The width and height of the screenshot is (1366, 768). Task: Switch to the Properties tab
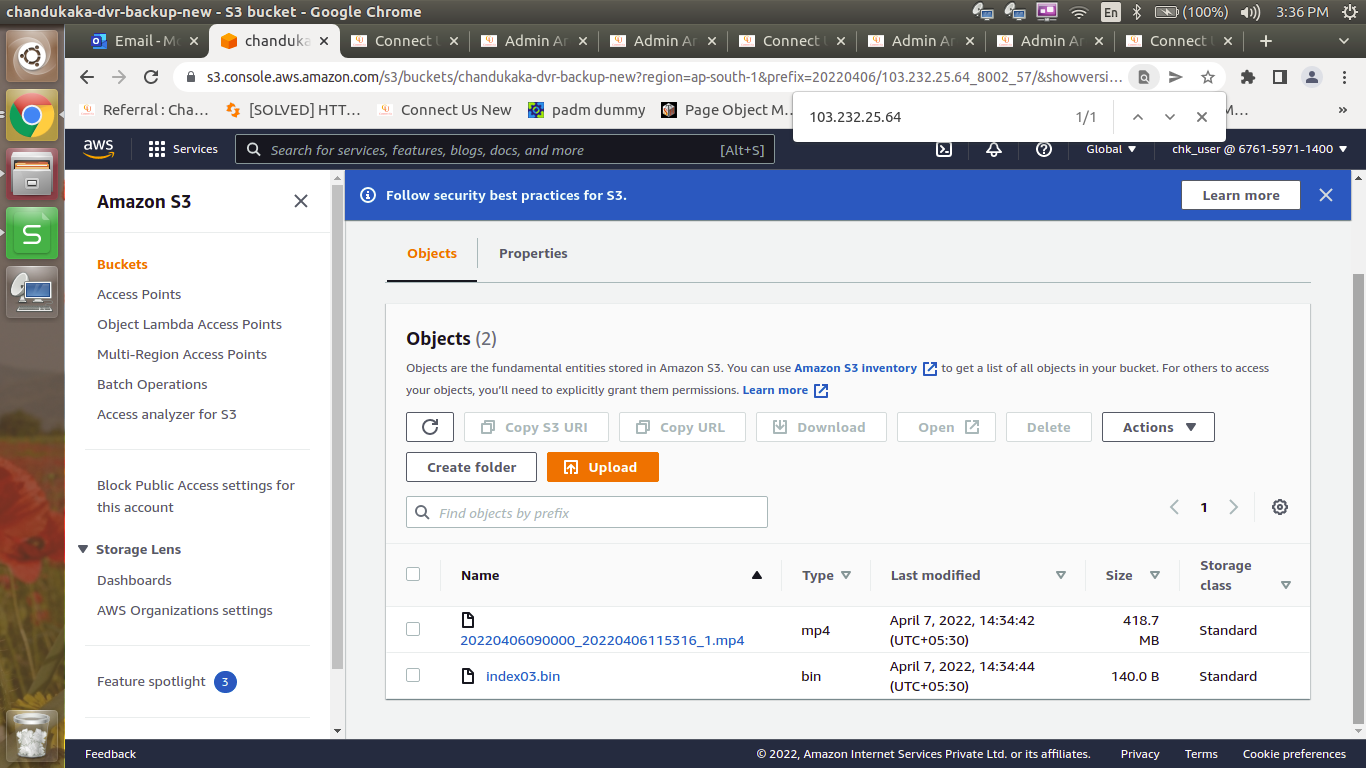tap(533, 253)
